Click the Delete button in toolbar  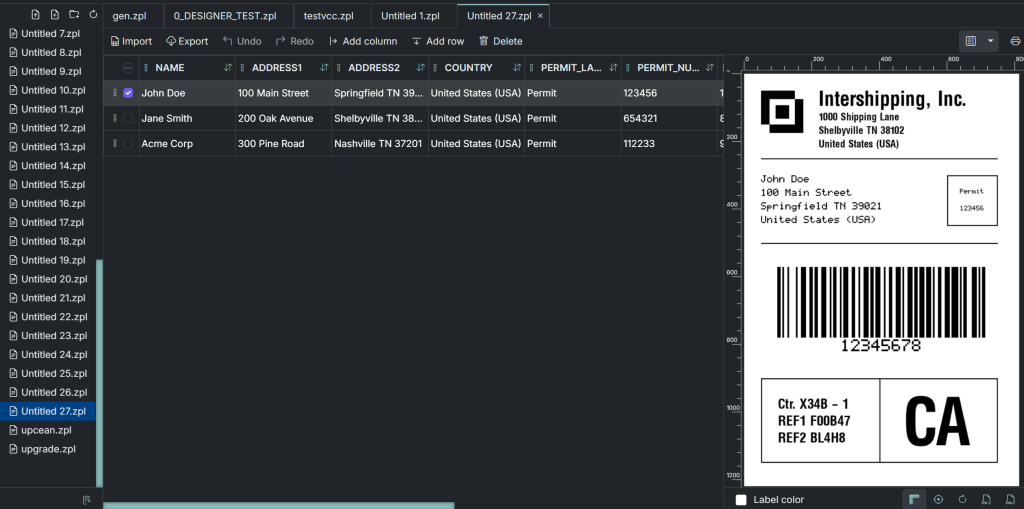[x=500, y=41]
